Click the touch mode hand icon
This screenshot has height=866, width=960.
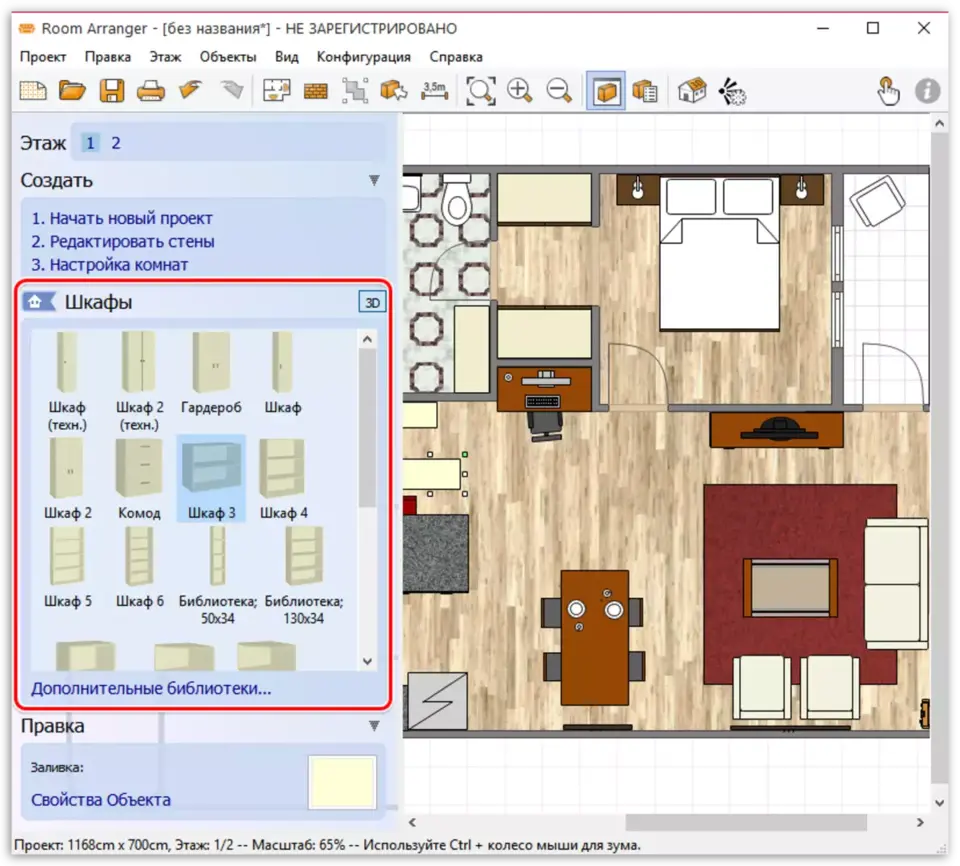[x=887, y=91]
